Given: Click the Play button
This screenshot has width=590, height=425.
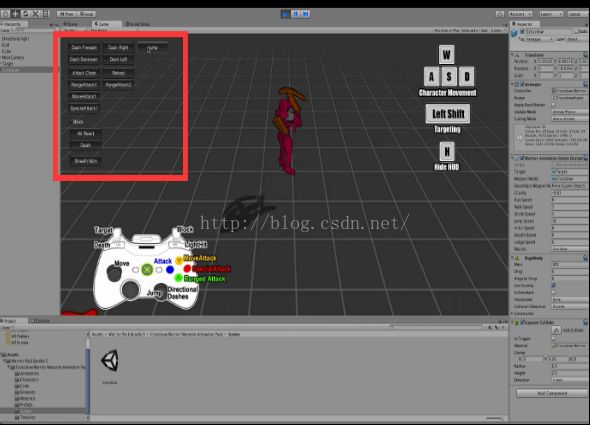Looking at the screenshot, I should pos(286,14).
